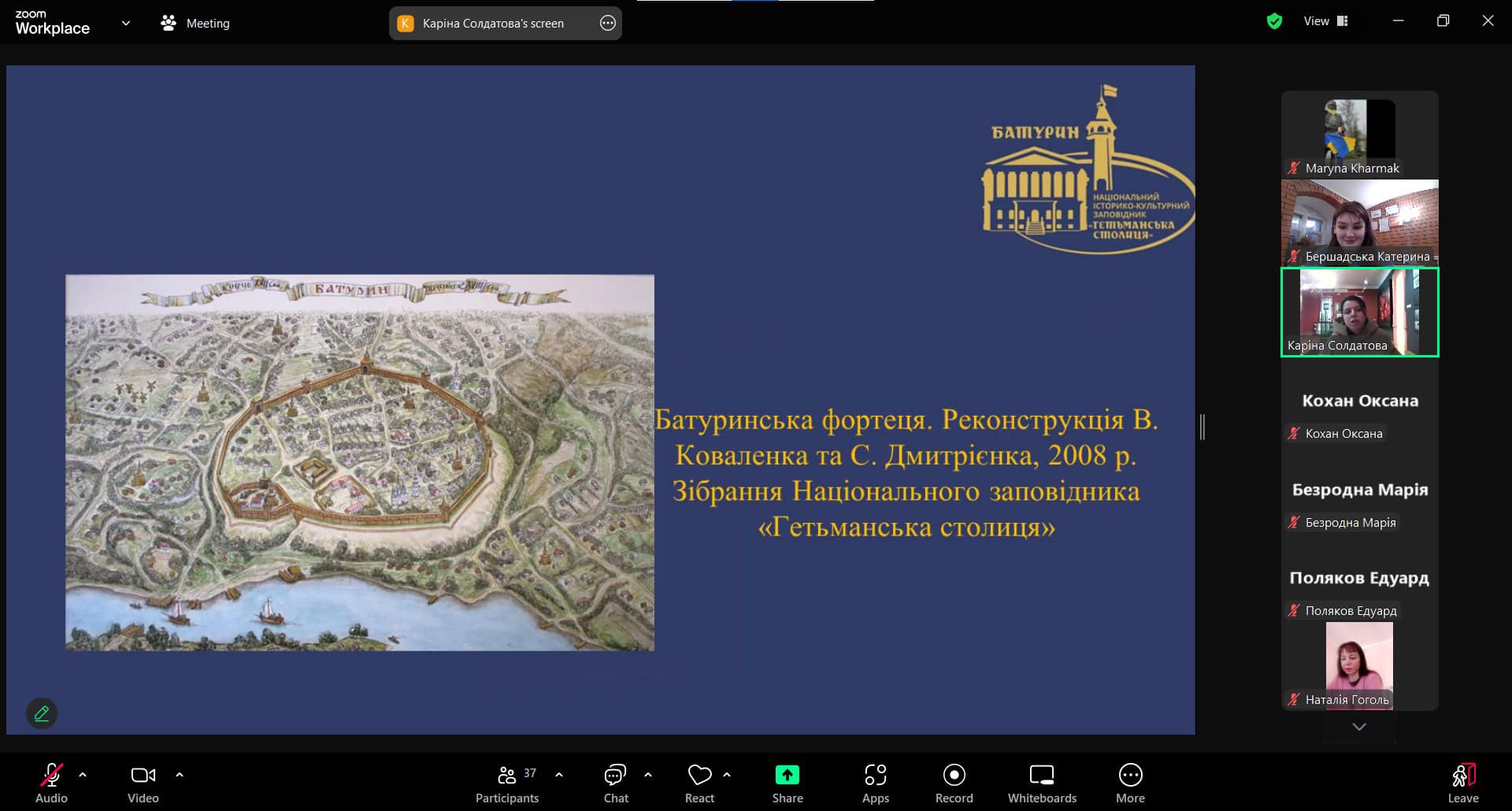Click muted mic icon on Бершадська Катерина
Image resolution: width=1512 pixels, height=811 pixels.
pos(1294,256)
